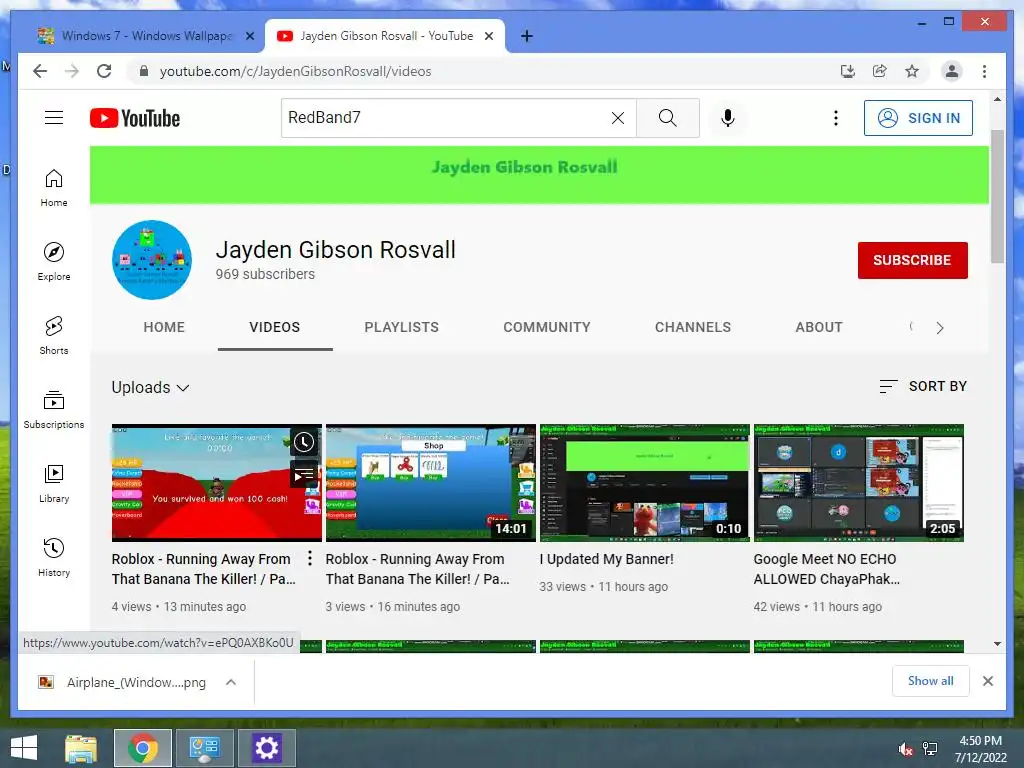This screenshot has height=768, width=1024.
Task: Open History in the sidebar
Action: (x=54, y=557)
